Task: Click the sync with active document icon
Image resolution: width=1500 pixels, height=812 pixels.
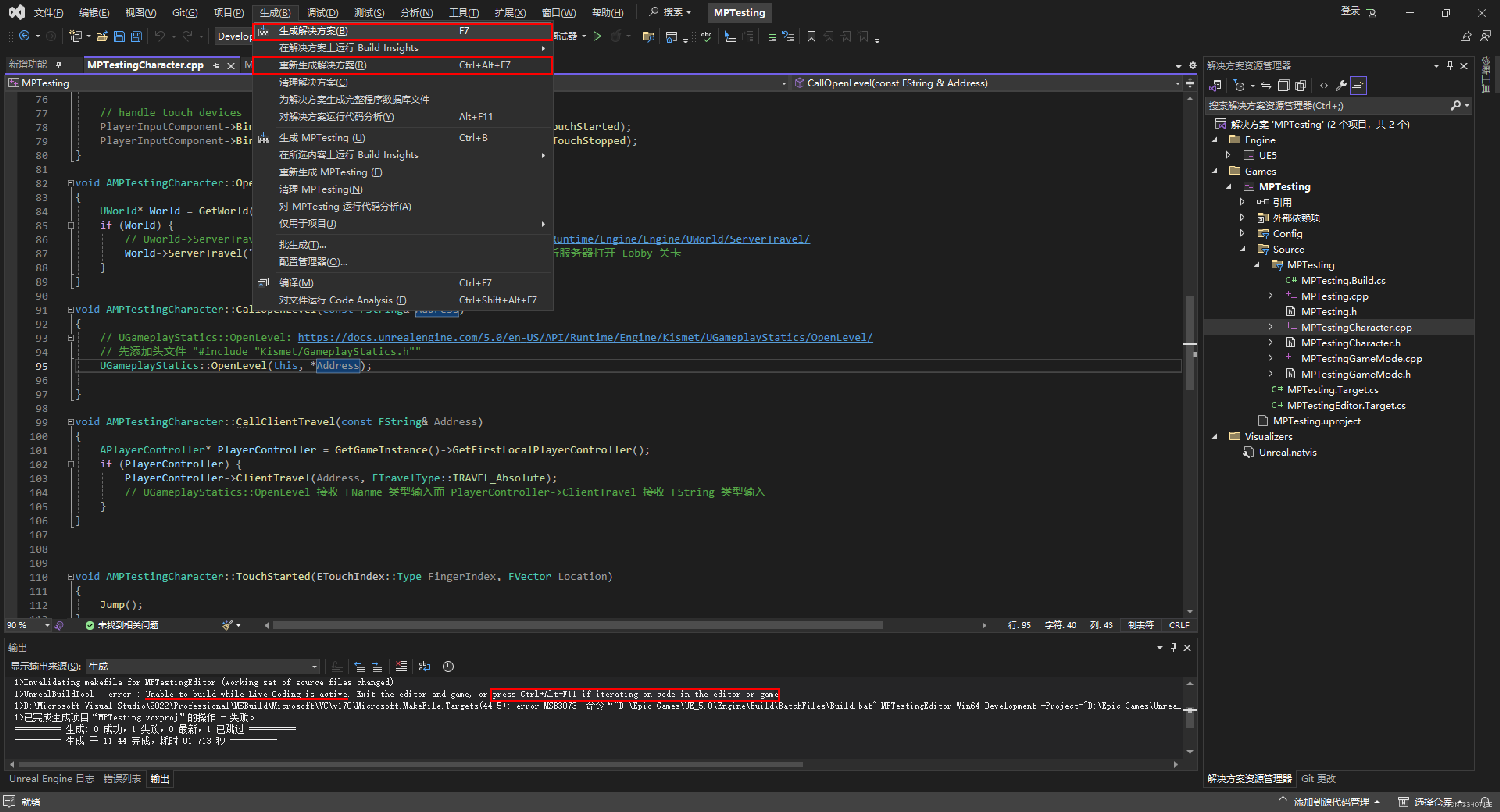Action: pos(1266,86)
